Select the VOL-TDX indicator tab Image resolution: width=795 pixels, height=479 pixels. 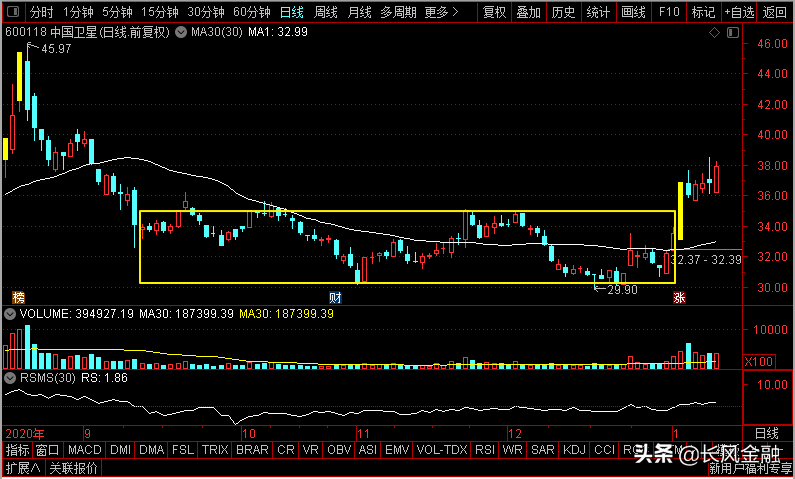(442, 450)
